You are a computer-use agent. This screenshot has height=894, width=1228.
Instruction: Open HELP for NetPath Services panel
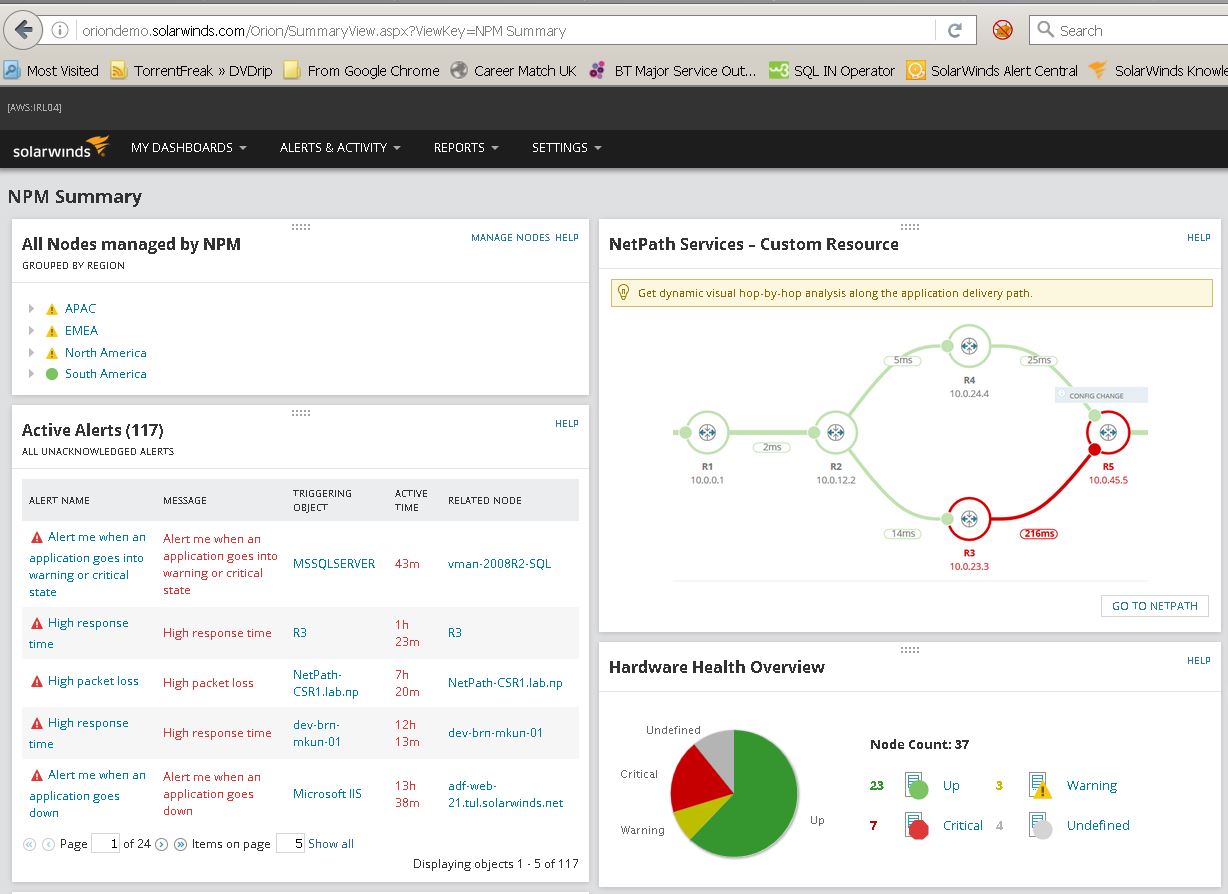[x=1199, y=238]
